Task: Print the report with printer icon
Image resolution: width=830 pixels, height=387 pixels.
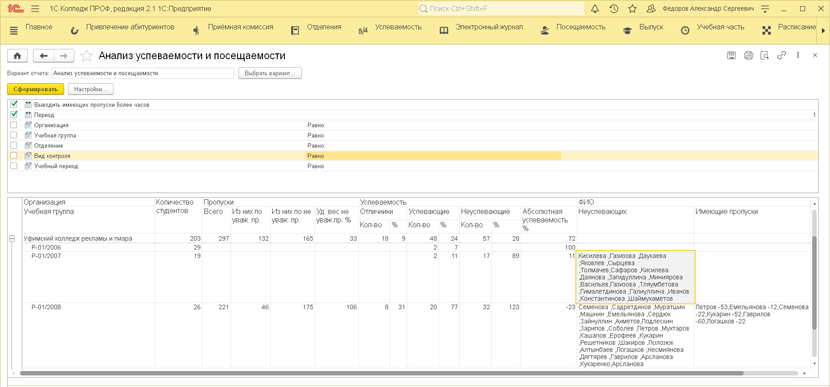Action: pos(748,55)
